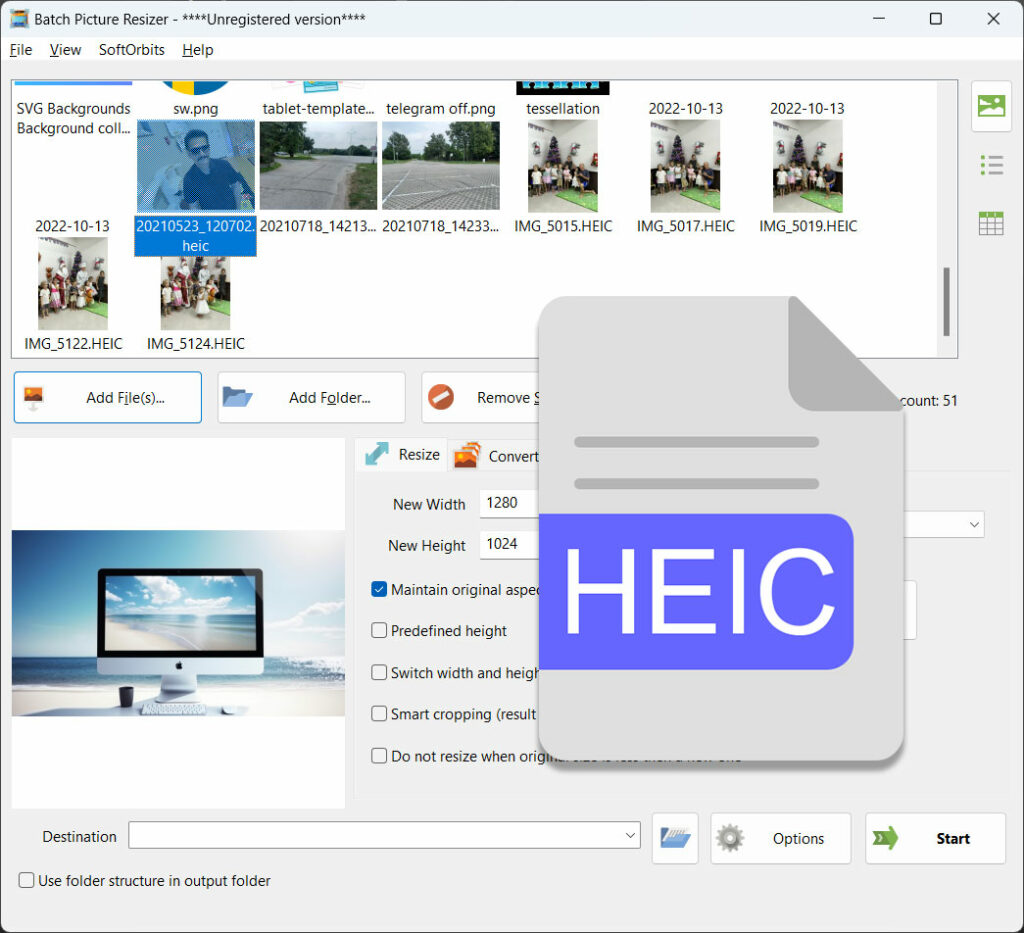Open the View menu
Screen dimensions: 1024x933
click(65, 50)
